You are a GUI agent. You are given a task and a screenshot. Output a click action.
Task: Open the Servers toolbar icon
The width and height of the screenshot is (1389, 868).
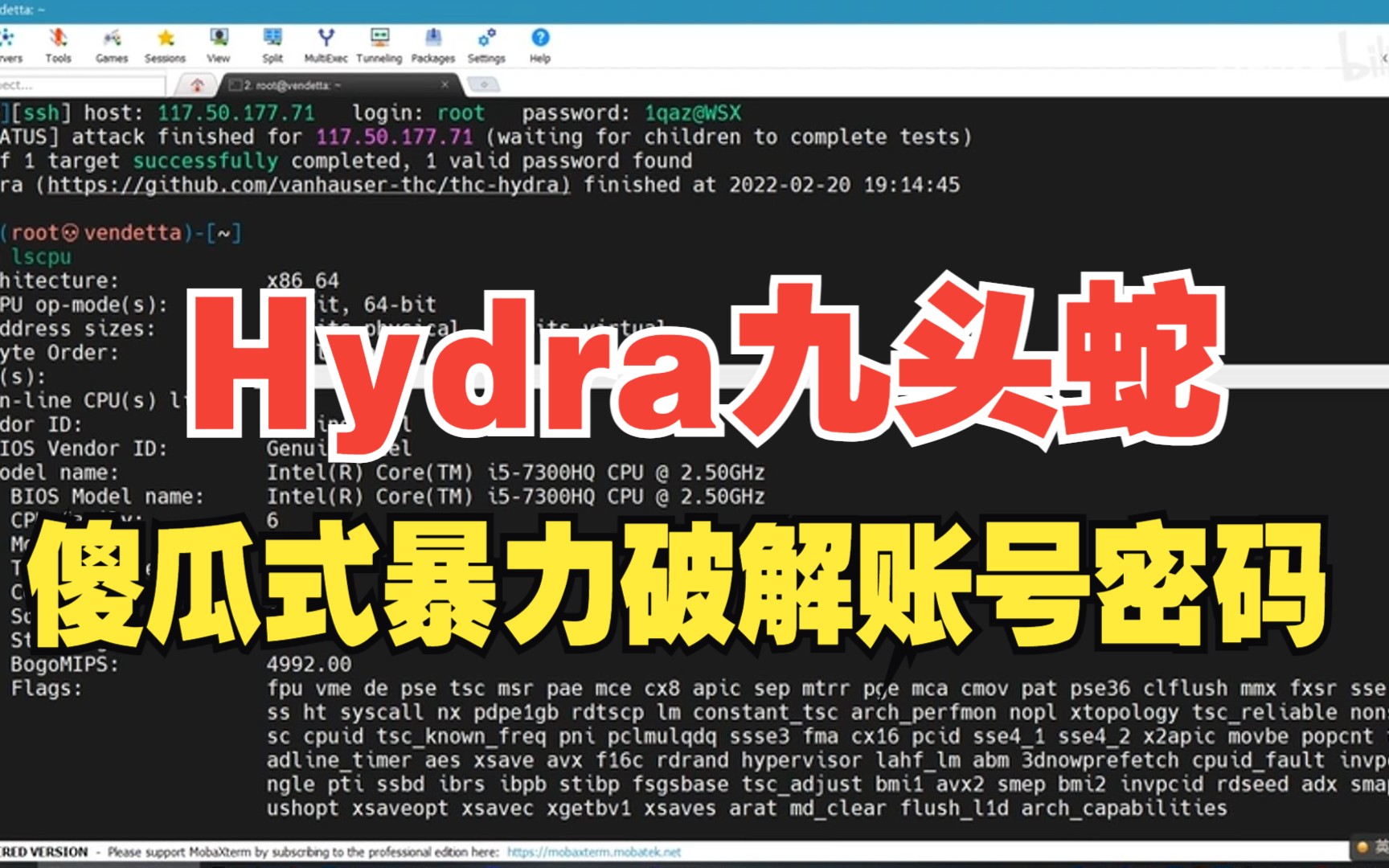[10, 45]
